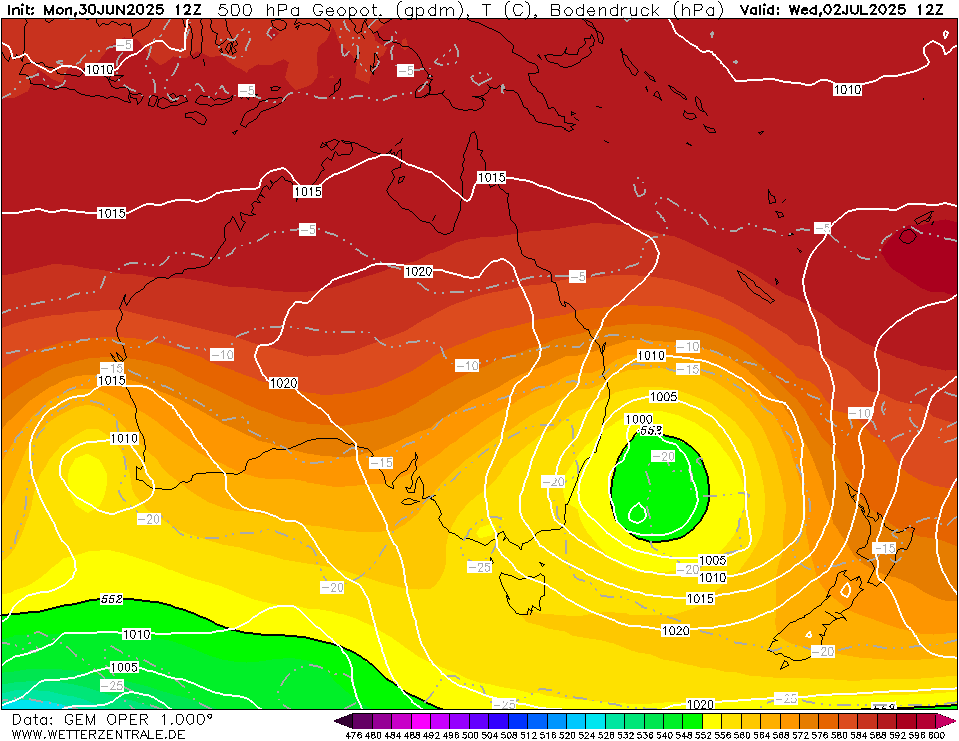This screenshot has height=741, width=959.
Task: Click the '600' value in the color legend
Action: coord(936,735)
